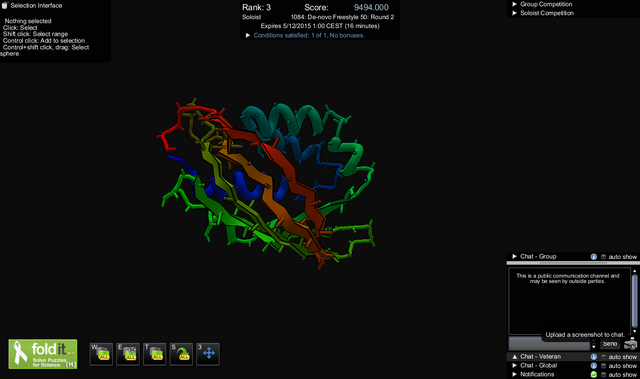Viewport: 640px width, 379px height.
Task: Expand Conditions satisfied details
Action: 247,35
